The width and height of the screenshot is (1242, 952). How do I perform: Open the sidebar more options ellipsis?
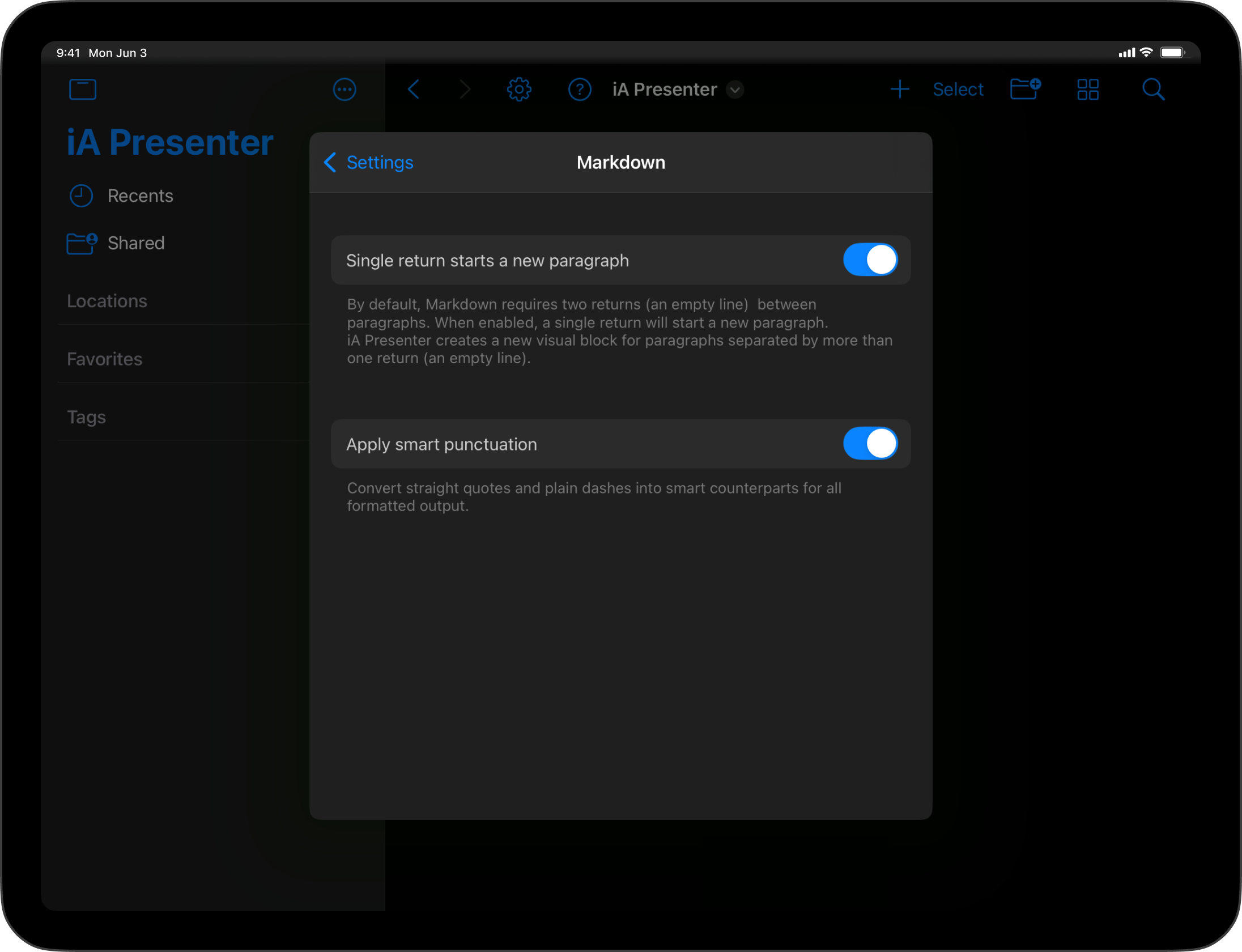click(x=344, y=90)
